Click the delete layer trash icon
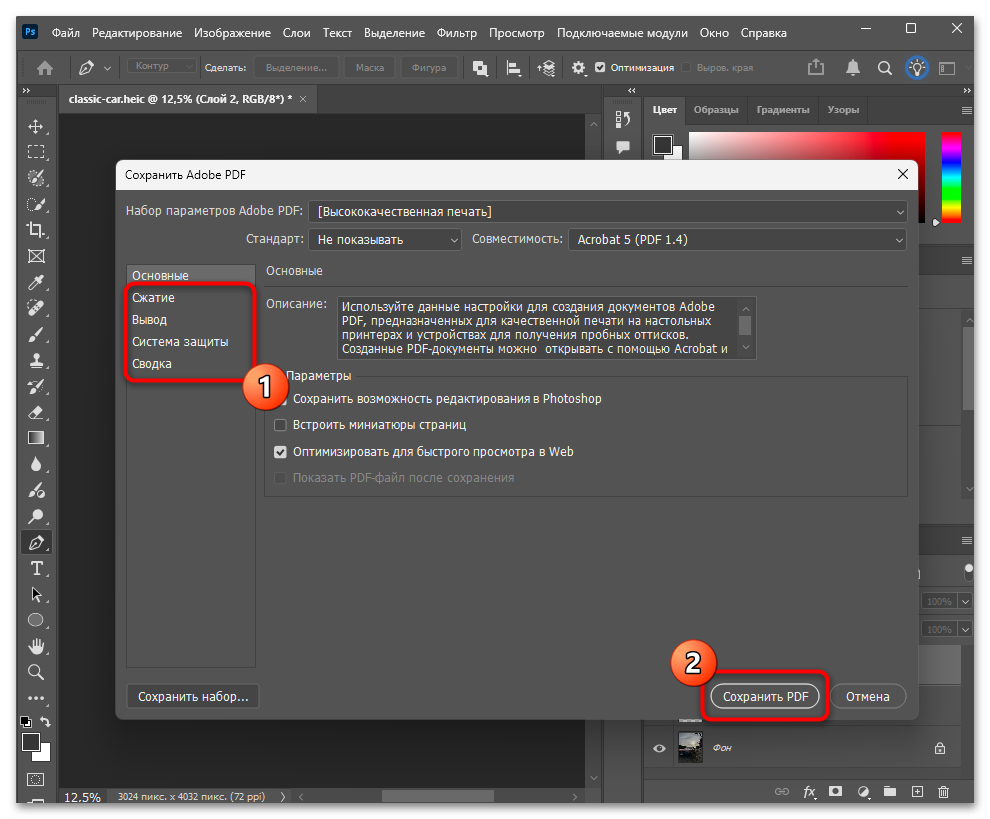990x819 pixels. (943, 792)
